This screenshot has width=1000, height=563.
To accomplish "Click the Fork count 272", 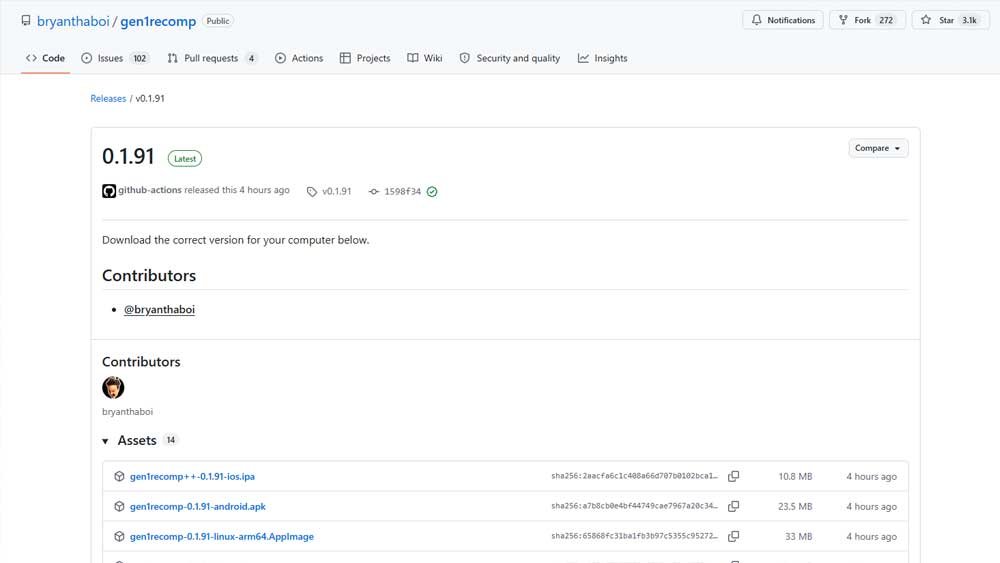I will [x=886, y=20].
